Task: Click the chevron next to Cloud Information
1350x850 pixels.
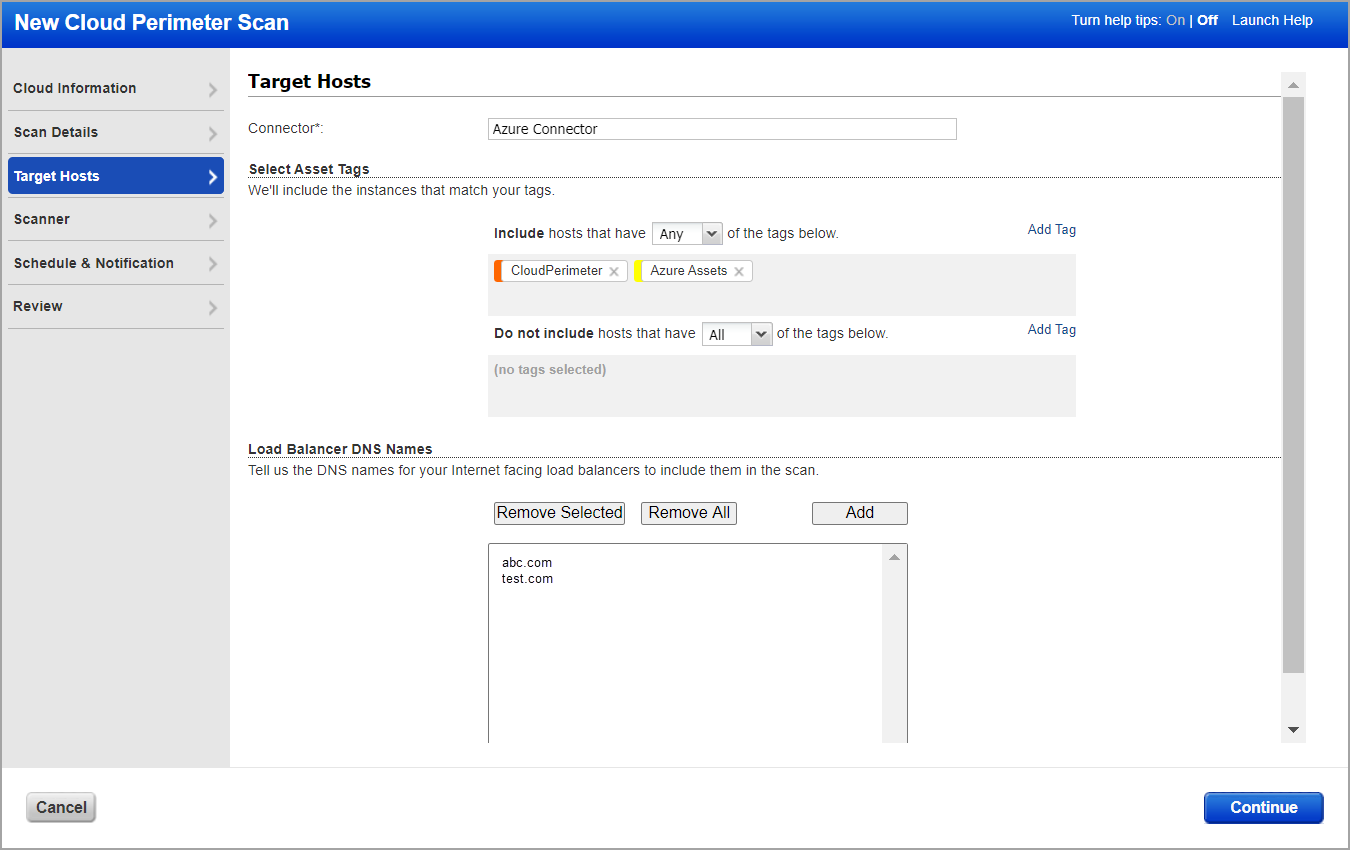Action: [x=213, y=88]
